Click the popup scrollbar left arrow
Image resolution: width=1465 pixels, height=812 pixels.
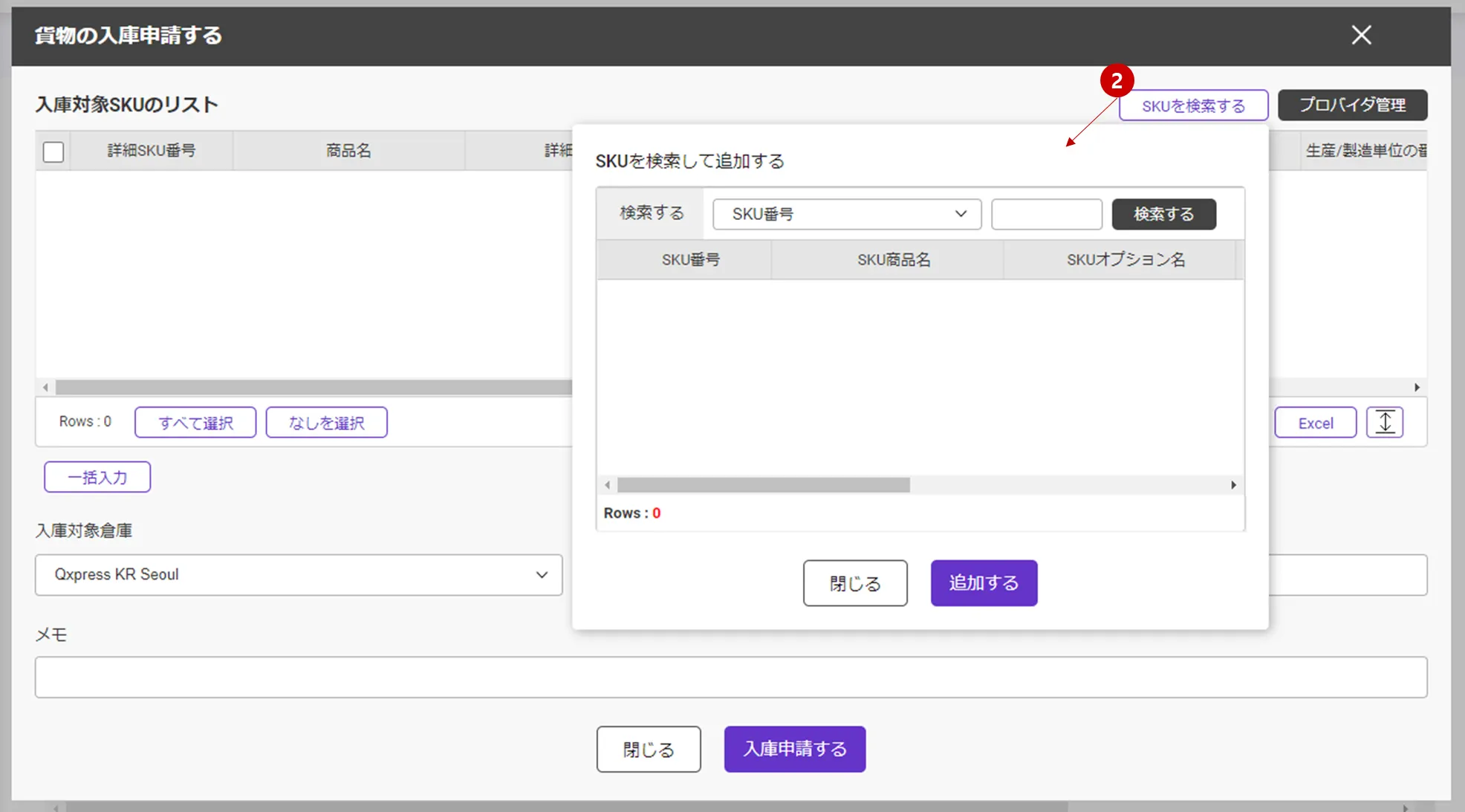pos(608,485)
